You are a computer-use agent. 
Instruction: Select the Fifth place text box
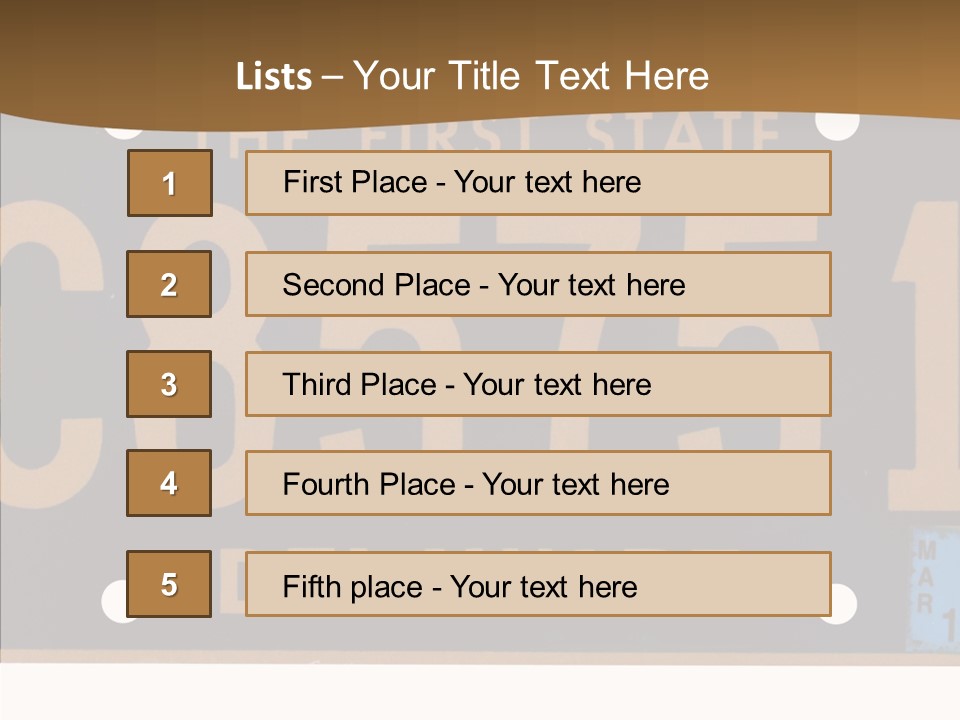tap(538, 584)
